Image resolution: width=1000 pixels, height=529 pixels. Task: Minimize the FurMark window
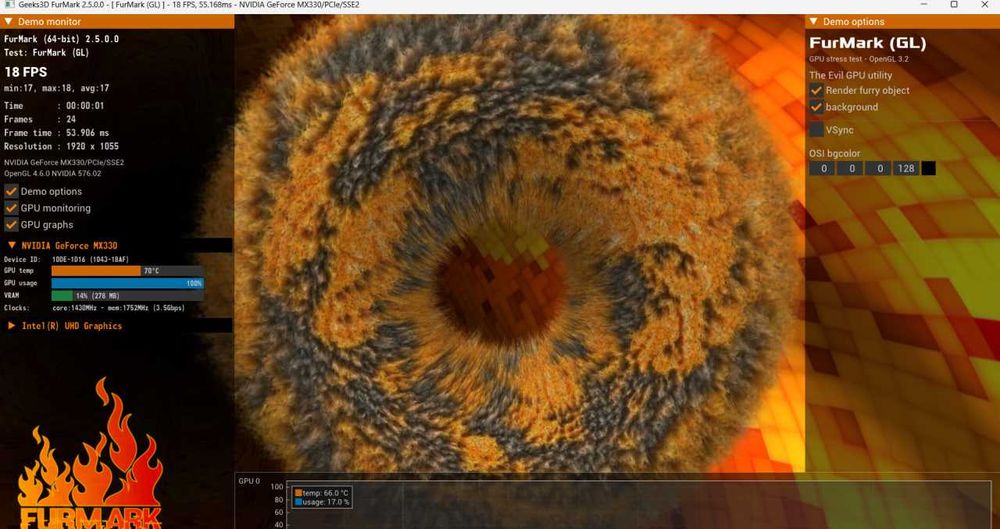[x=925, y=4]
